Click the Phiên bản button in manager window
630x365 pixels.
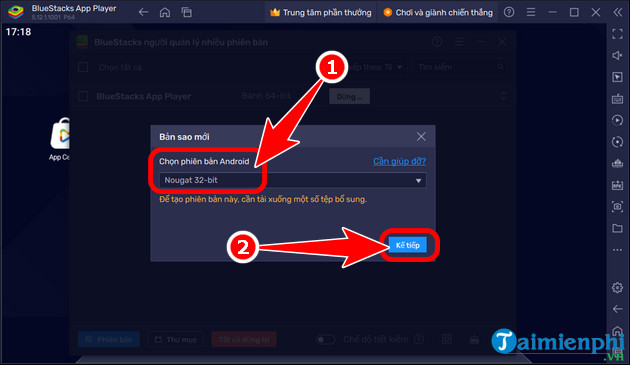(109, 340)
